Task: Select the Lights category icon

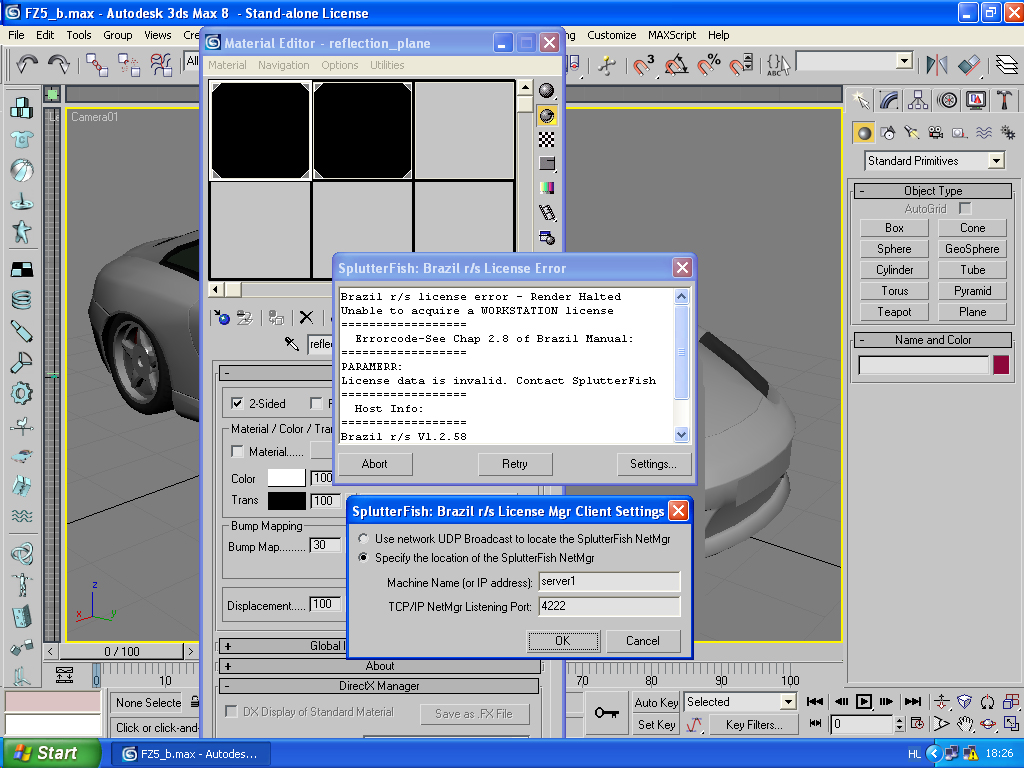Action: [x=911, y=132]
